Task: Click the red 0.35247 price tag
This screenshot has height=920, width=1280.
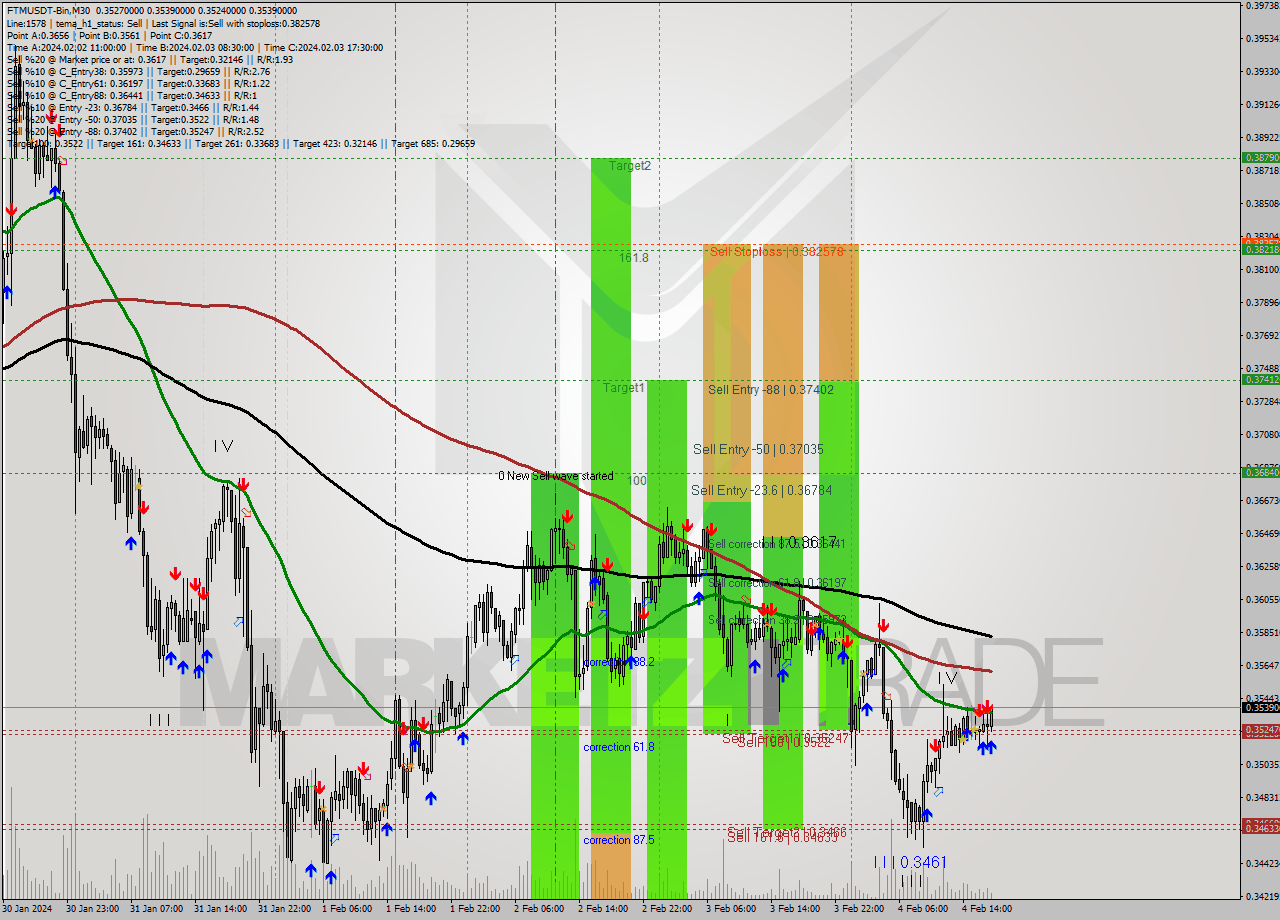Action: click(x=1260, y=730)
